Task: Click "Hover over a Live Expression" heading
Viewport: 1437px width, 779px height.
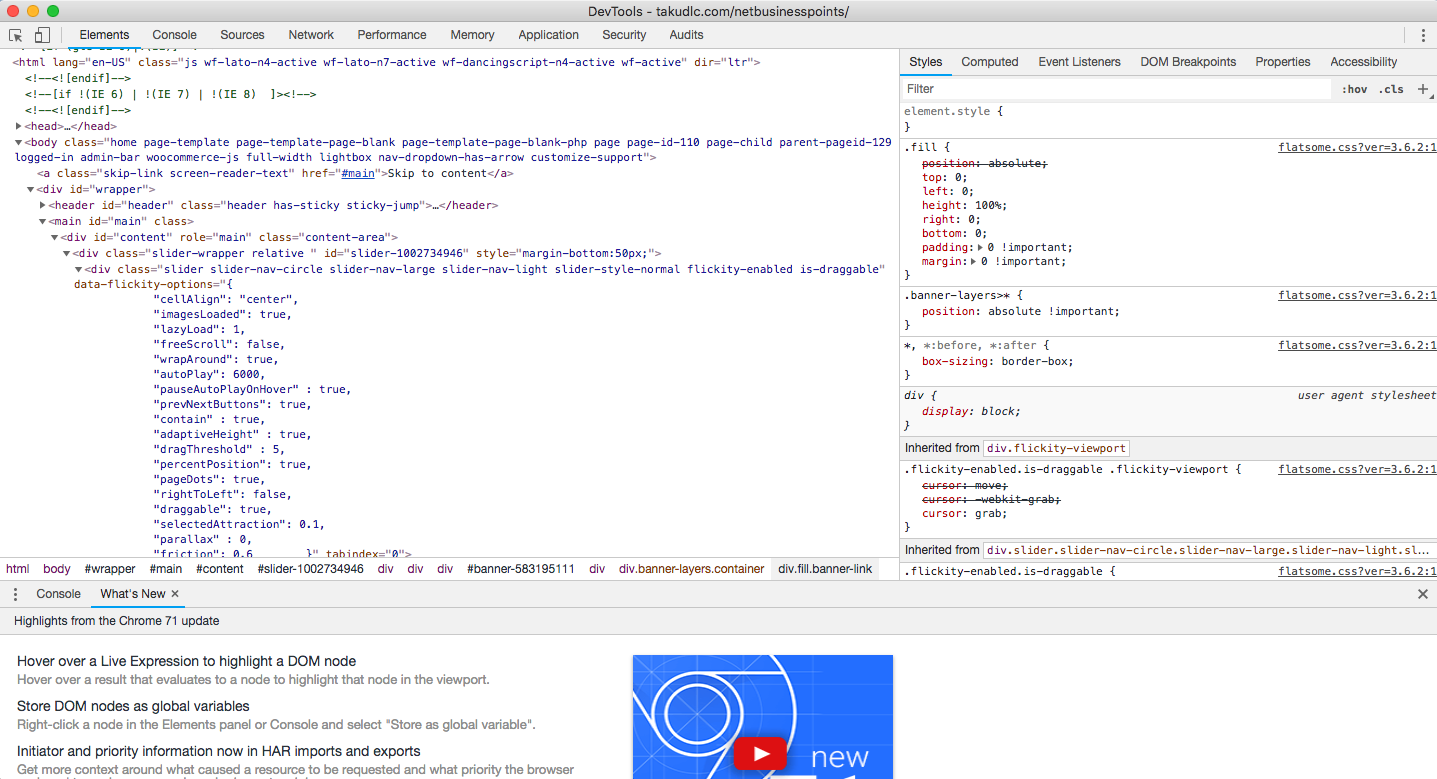Action: point(186,661)
